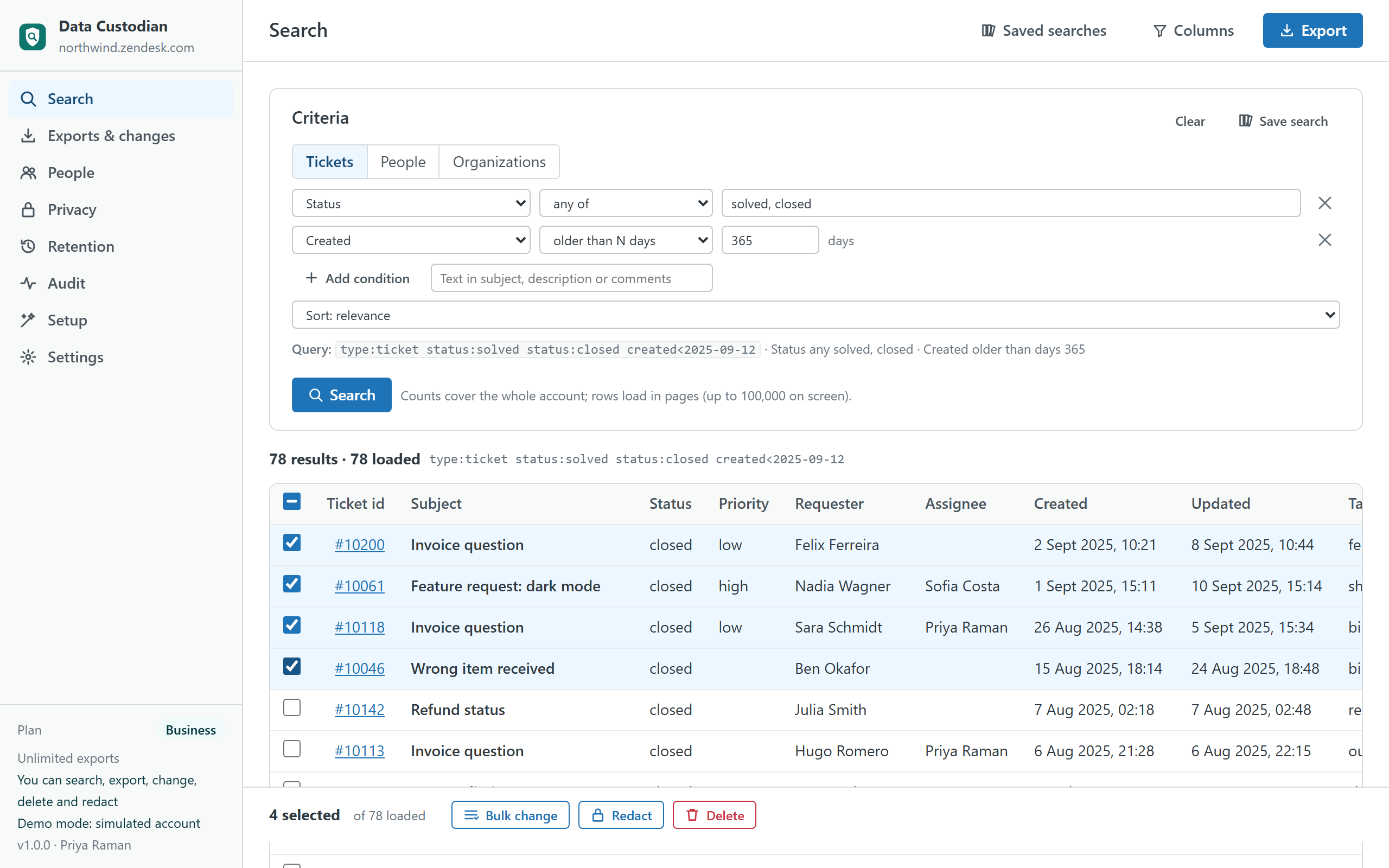Open Exports & changes in the sidebar
This screenshot has width=1389, height=868.
point(121,136)
